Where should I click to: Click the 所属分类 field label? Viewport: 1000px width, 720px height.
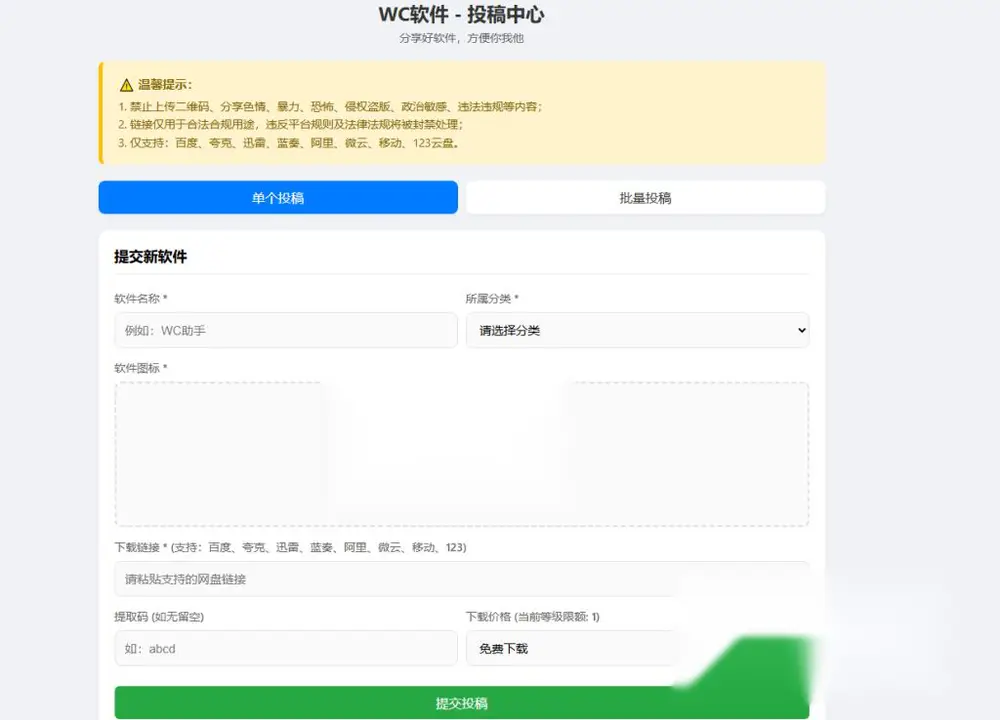click(492, 298)
